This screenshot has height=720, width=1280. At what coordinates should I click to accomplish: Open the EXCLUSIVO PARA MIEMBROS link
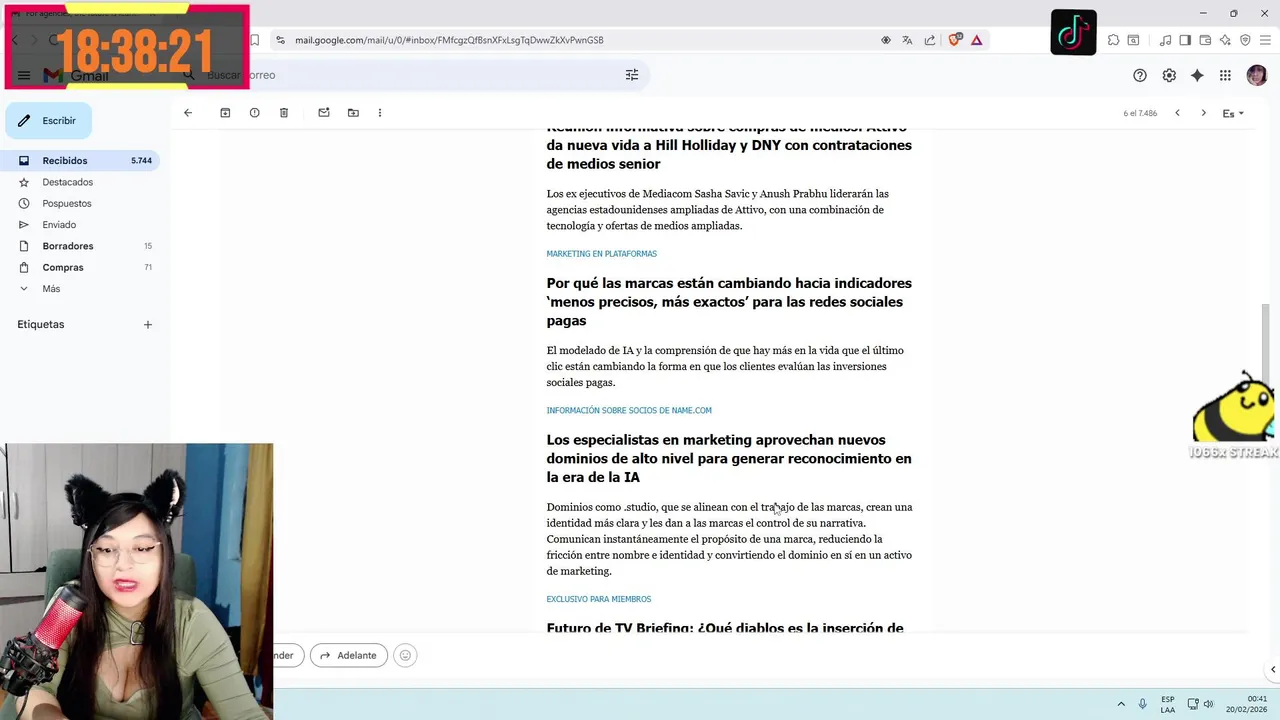[598, 599]
